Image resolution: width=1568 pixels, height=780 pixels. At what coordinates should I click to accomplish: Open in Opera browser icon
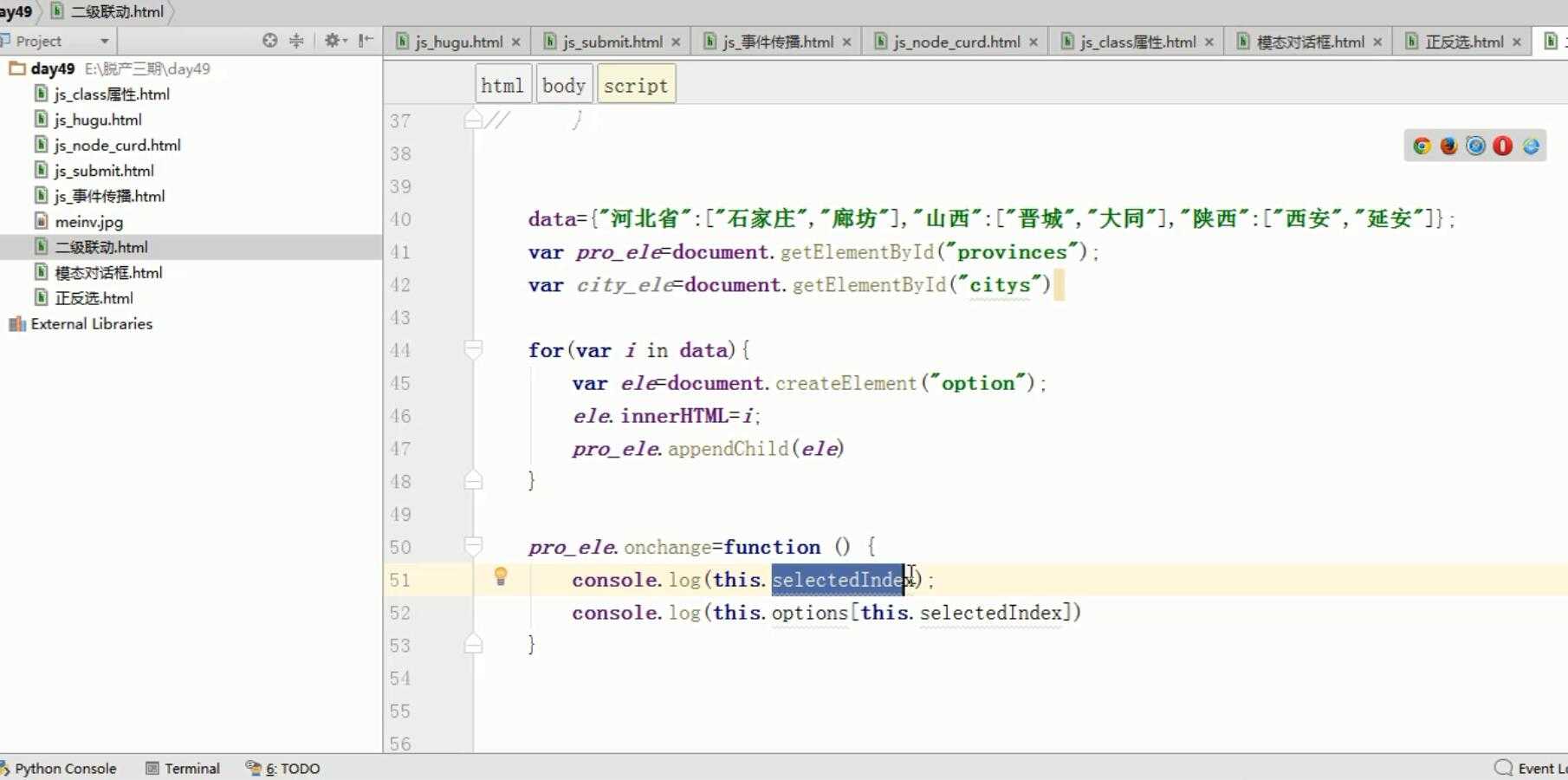tap(1503, 146)
